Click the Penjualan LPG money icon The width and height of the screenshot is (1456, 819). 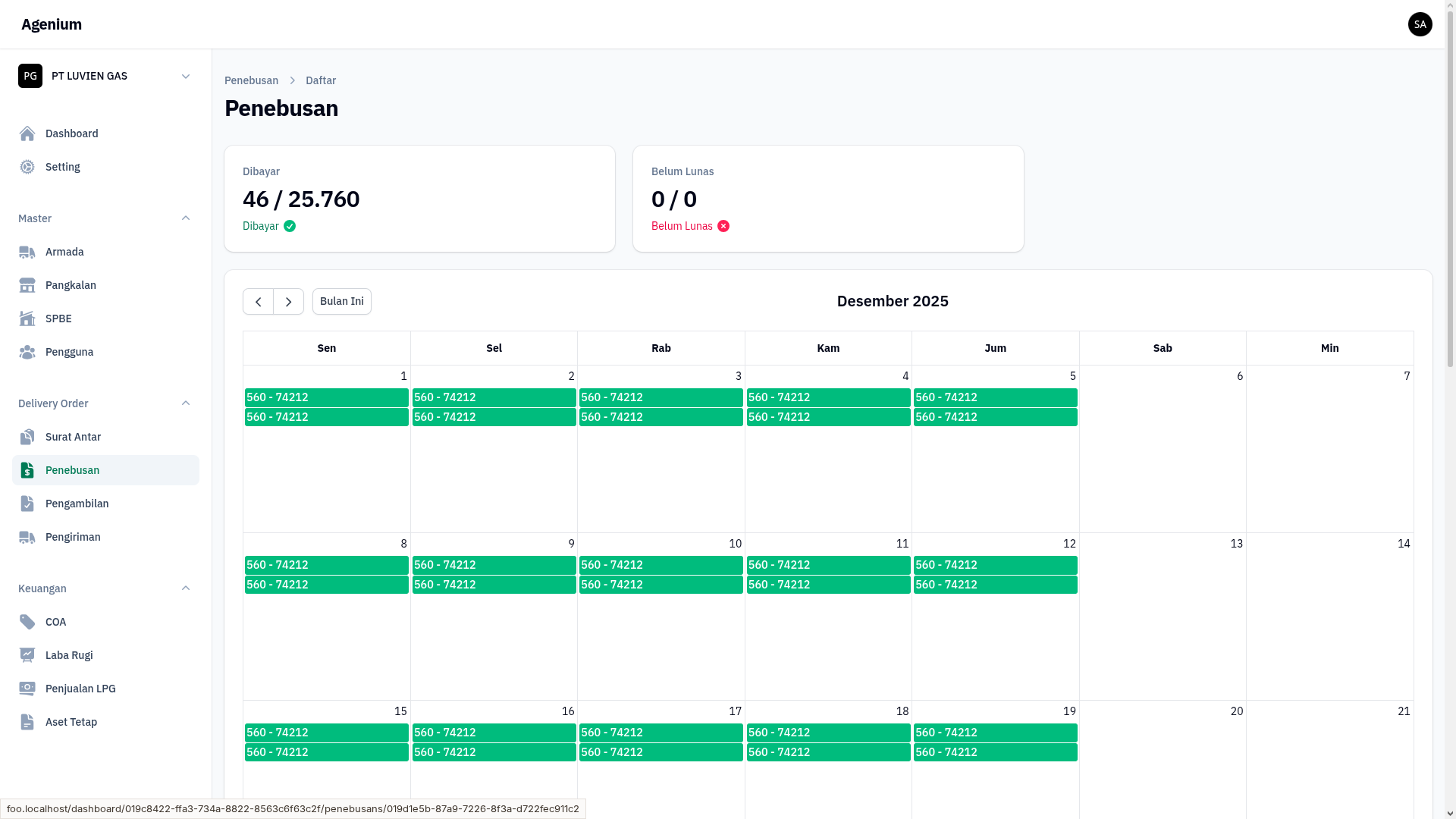[27, 689]
